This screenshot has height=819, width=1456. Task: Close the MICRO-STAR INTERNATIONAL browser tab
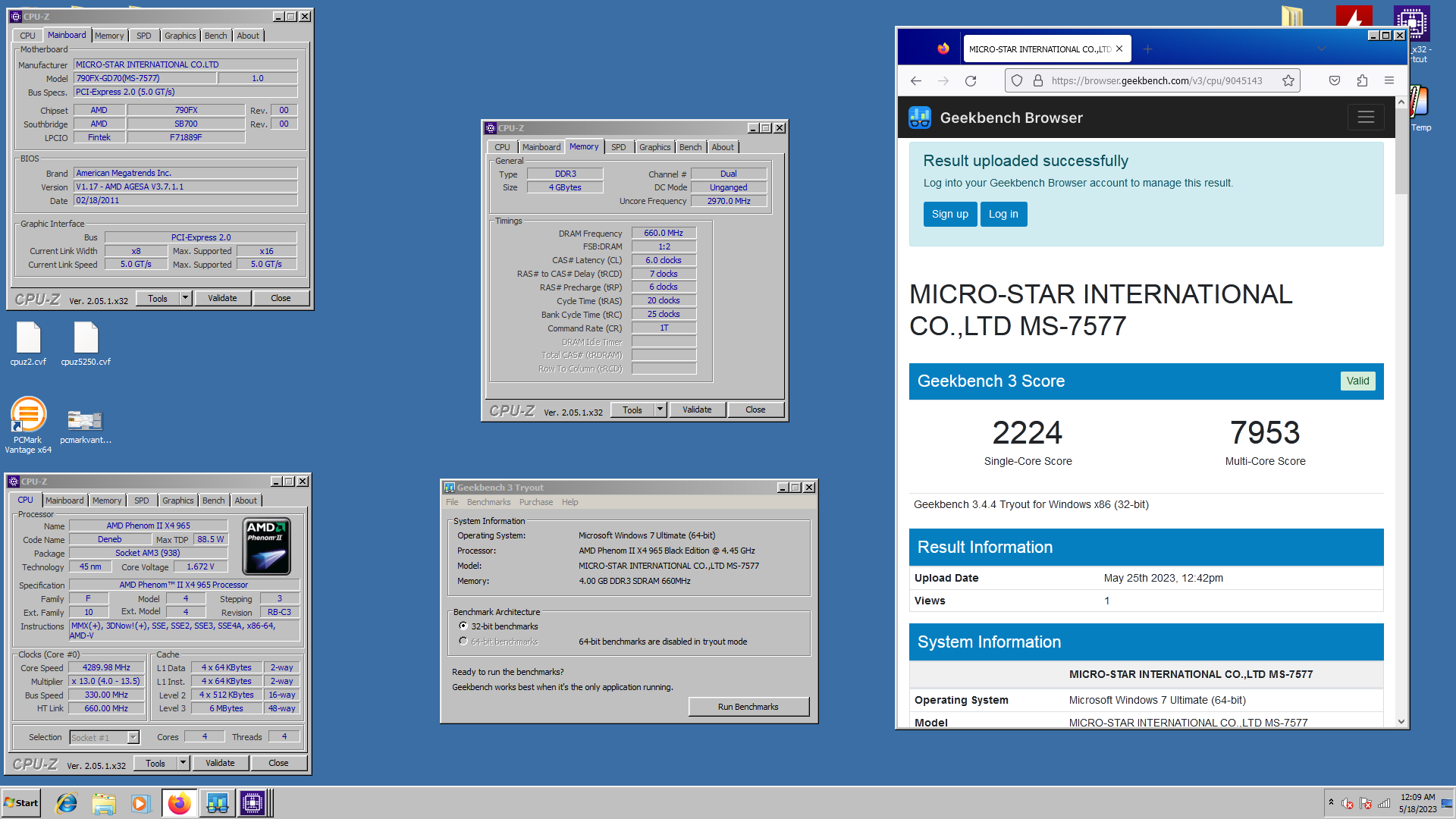click(1119, 49)
